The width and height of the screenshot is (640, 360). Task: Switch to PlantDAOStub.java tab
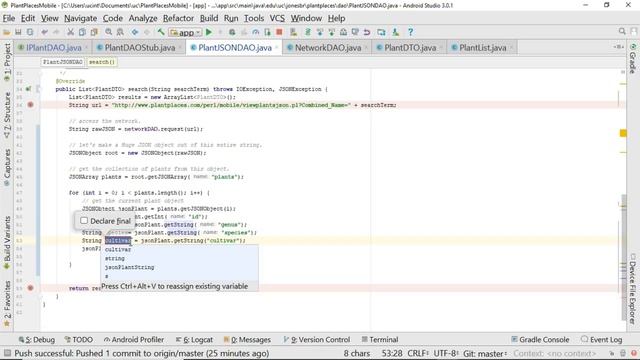click(140, 48)
